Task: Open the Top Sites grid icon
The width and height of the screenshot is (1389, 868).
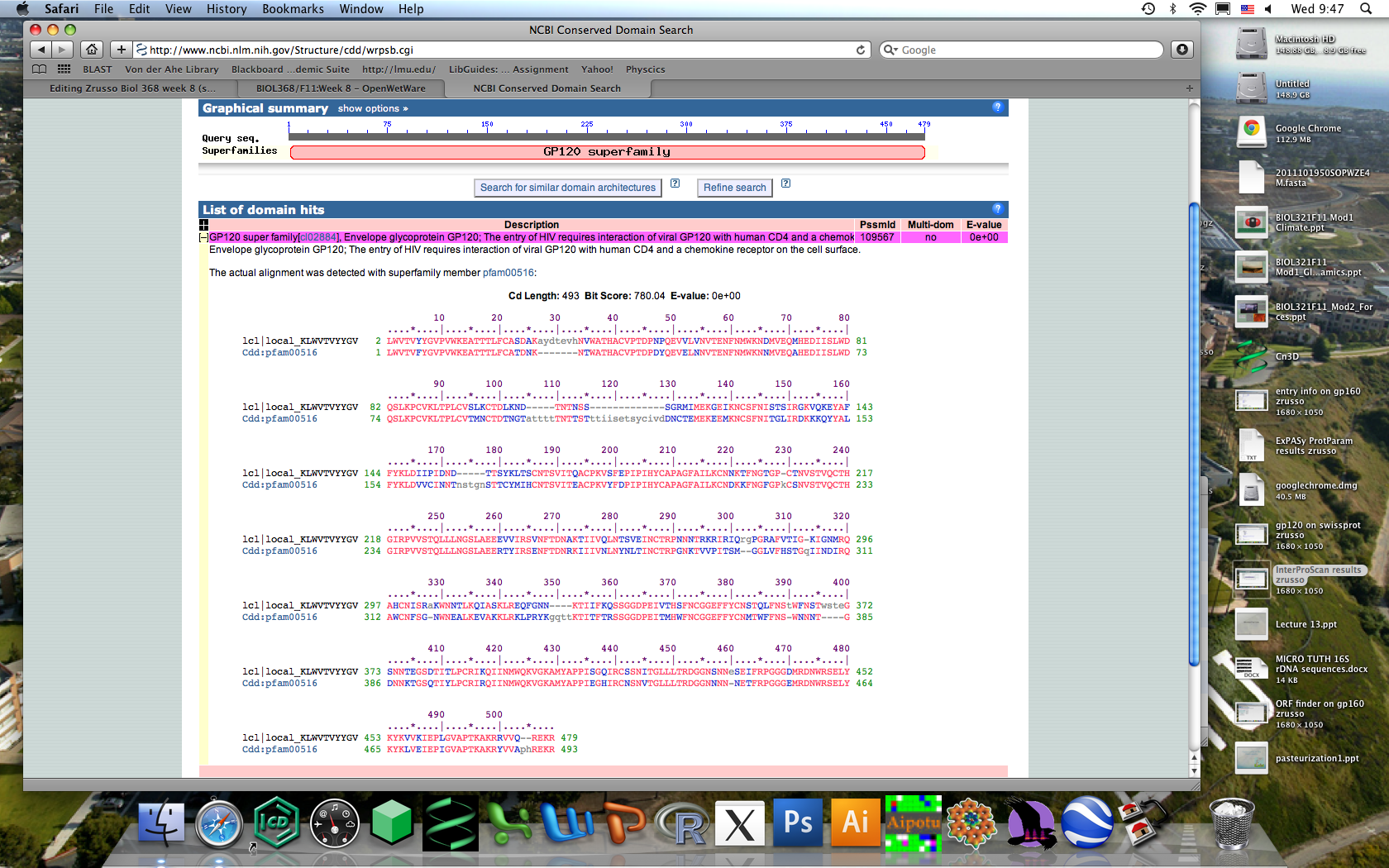Action: point(64,69)
